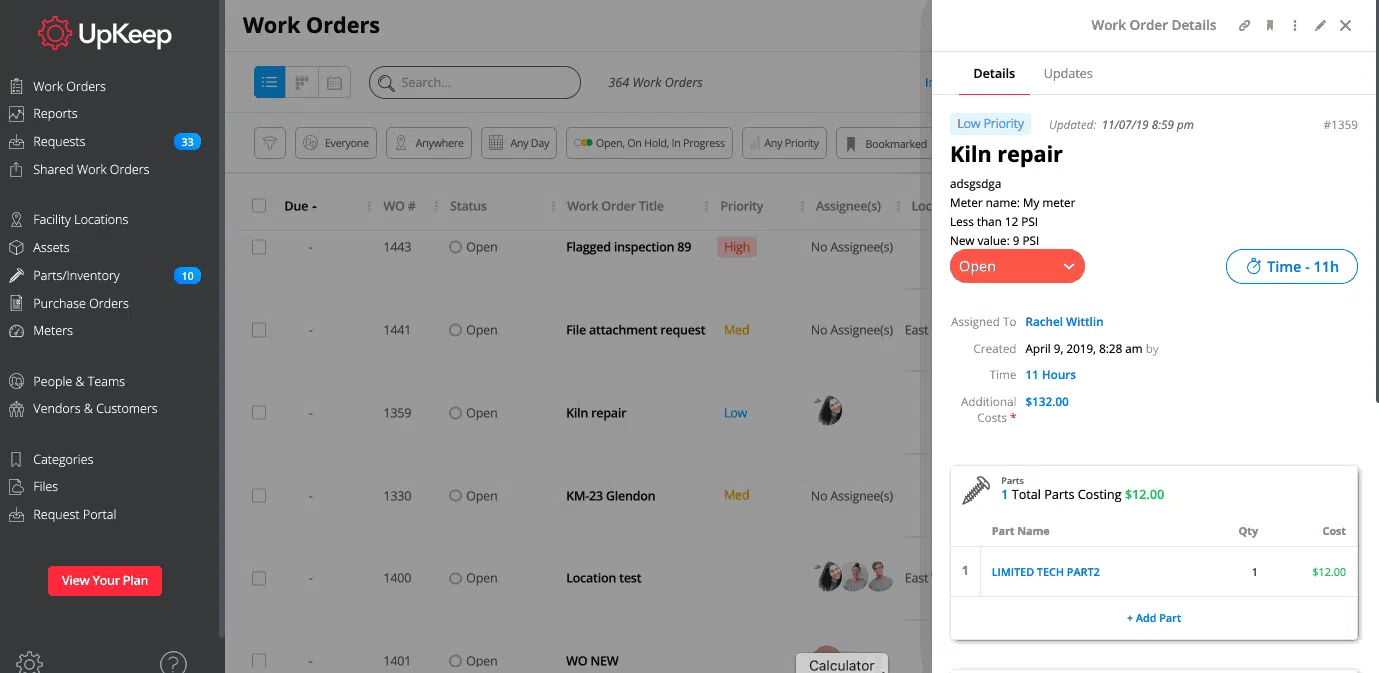Switch to the Updates tab
This screenshot has width=1379, height=673.
[x=1068, y=73]
